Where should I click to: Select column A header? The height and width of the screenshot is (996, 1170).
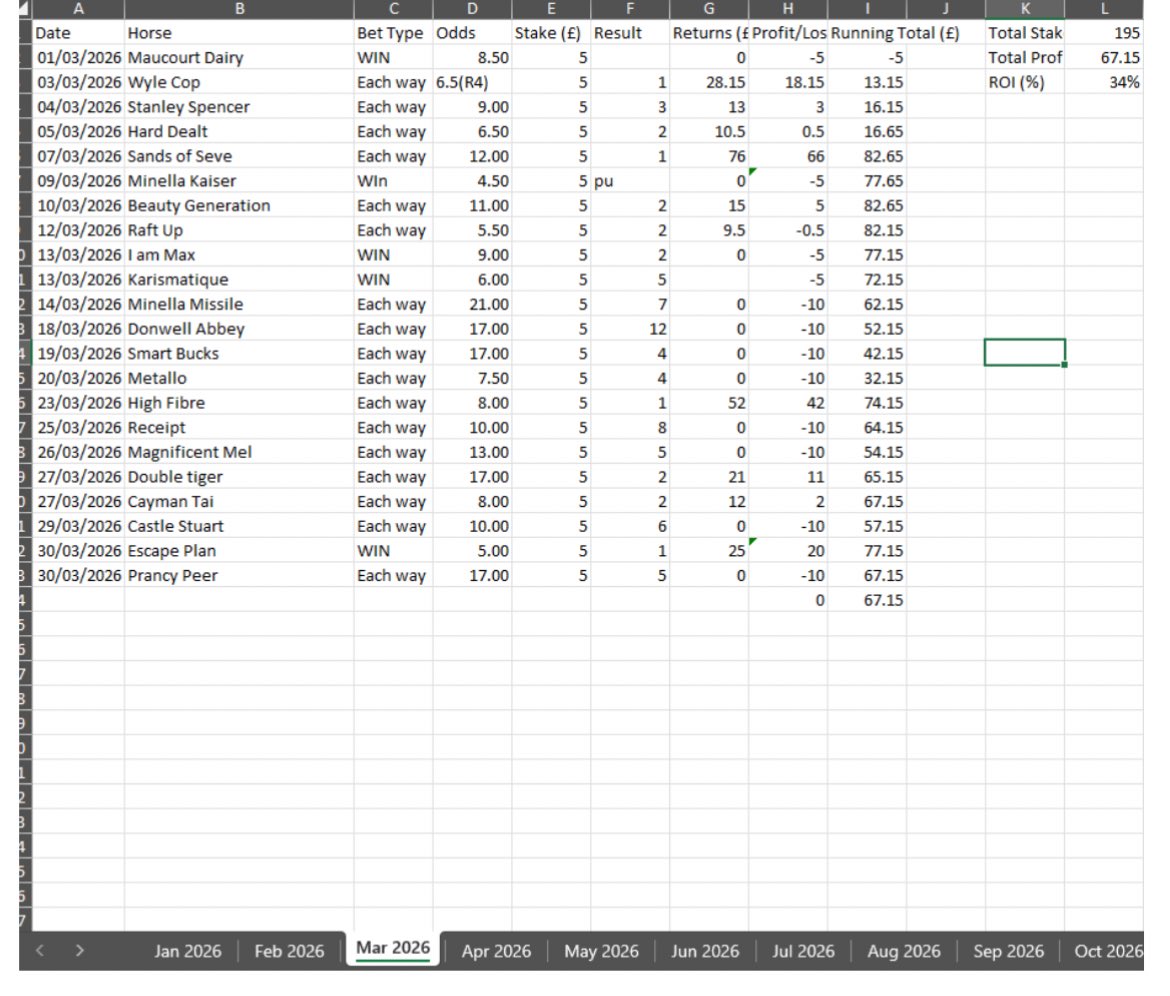(78, 9)
